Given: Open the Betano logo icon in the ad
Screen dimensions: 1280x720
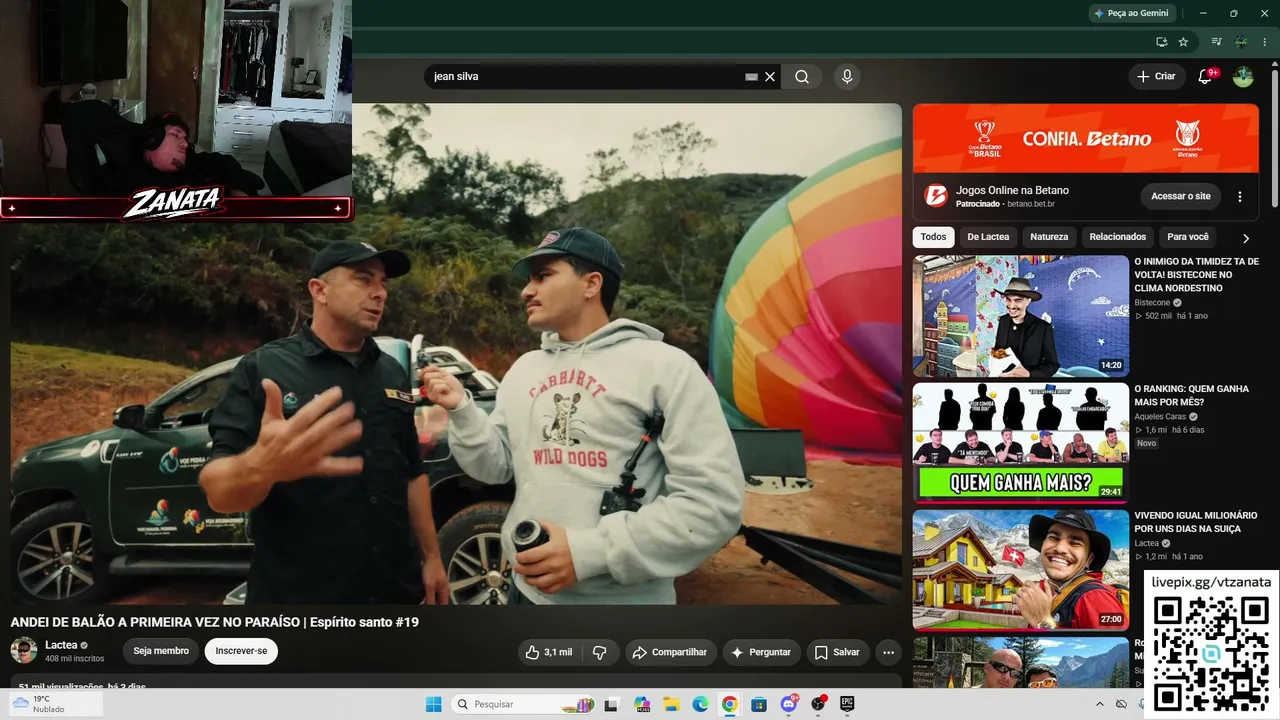Looking at the screenshot, I should pos(935,196).
